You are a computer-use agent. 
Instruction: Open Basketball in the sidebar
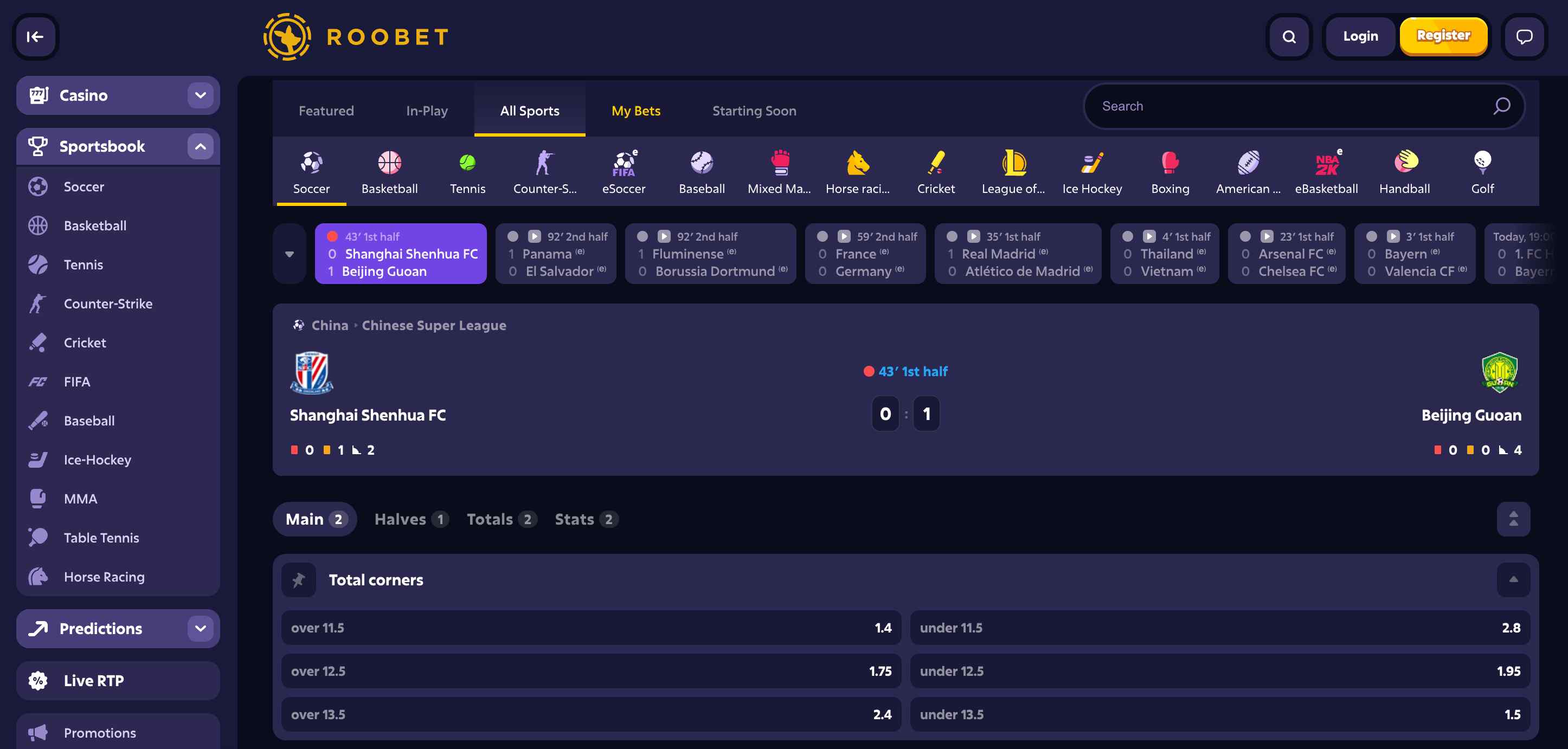[118, 226]
